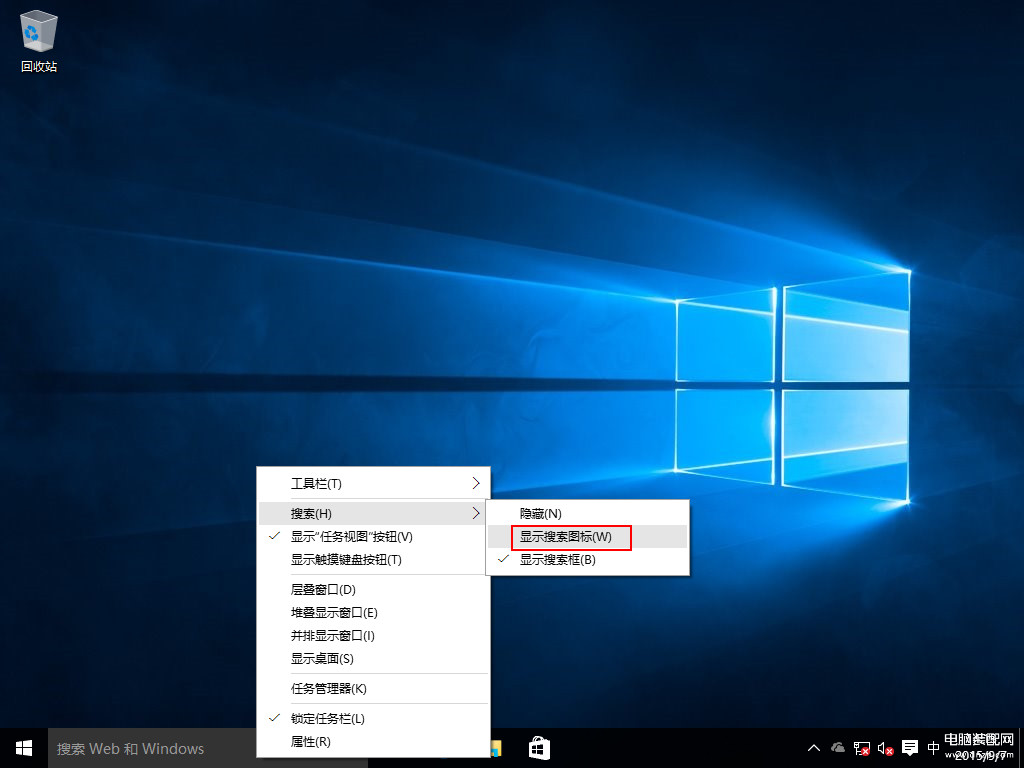Toggle 锁定任务栏(L) off
This screenshot has width=1024, height=768.
373,718
